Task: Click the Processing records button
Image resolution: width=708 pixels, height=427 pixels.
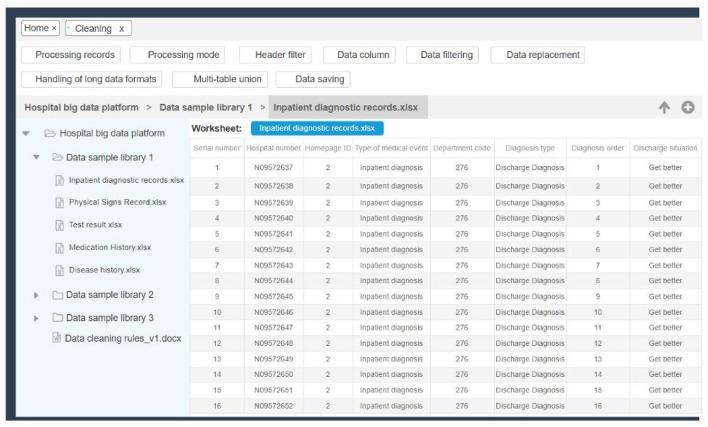Action: 75,54
